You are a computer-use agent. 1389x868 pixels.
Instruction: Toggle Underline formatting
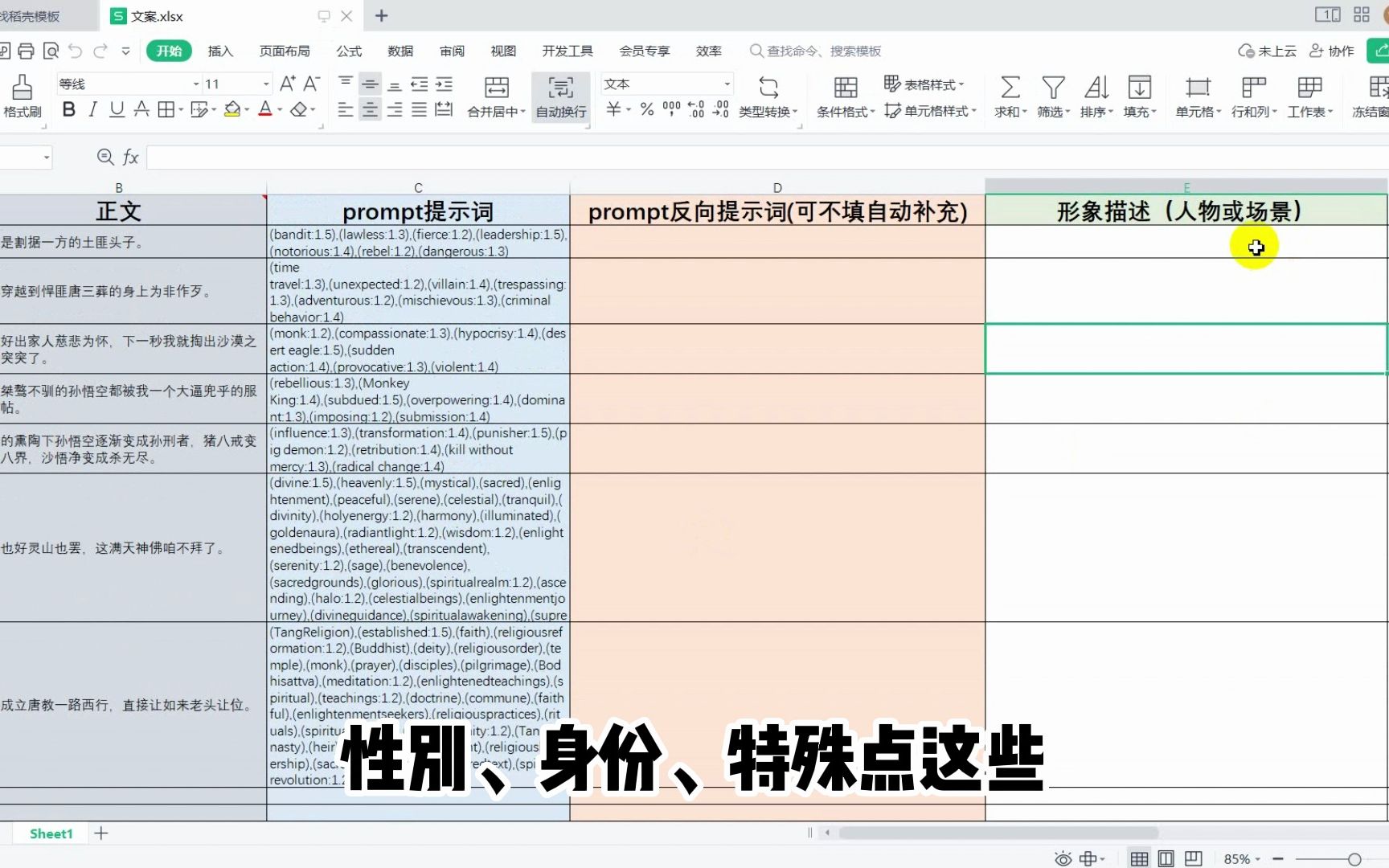tap(117, 109)
